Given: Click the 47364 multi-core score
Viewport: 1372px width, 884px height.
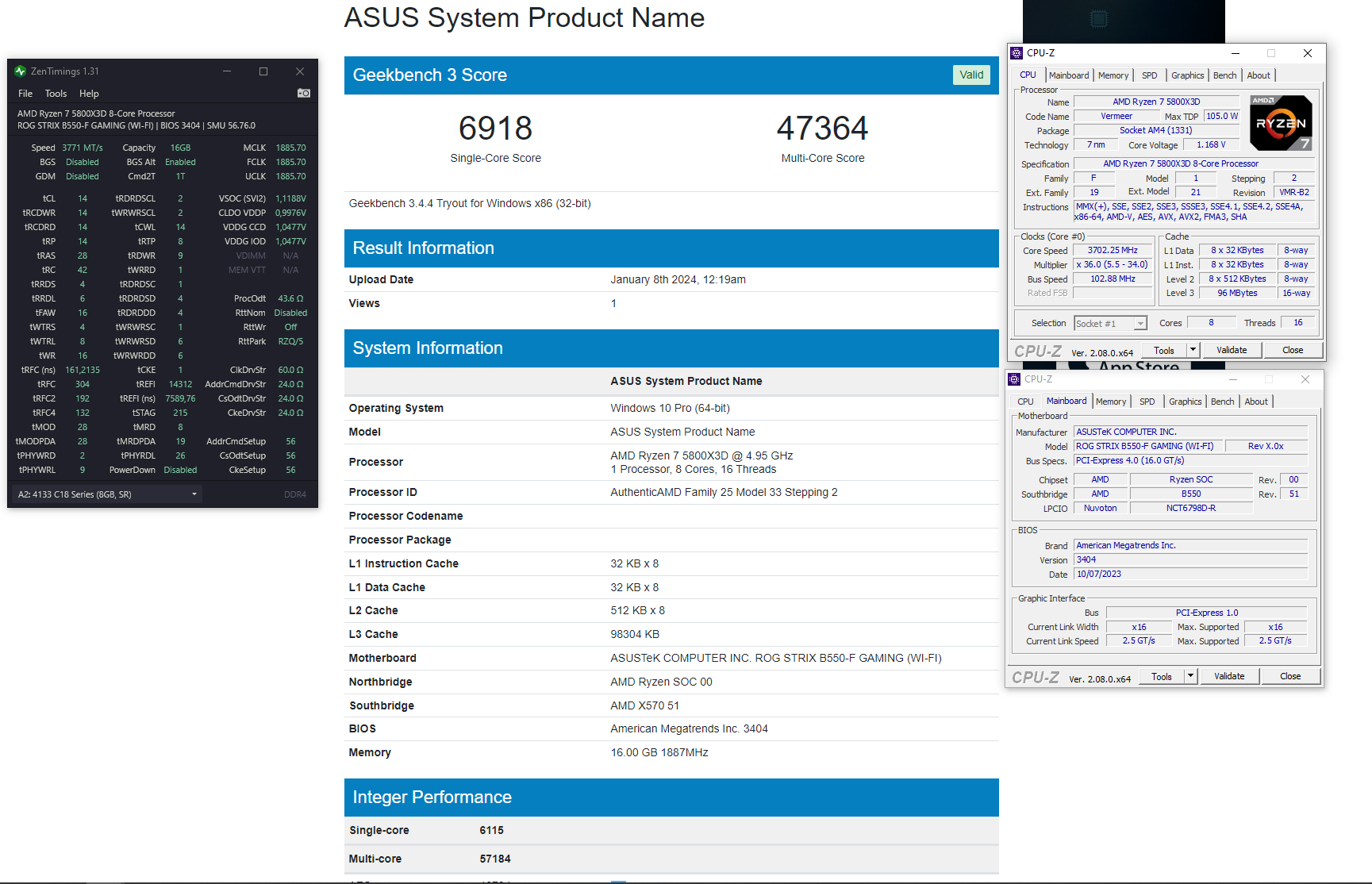Looking at the screenshot, I should click(x=822, y=129).
